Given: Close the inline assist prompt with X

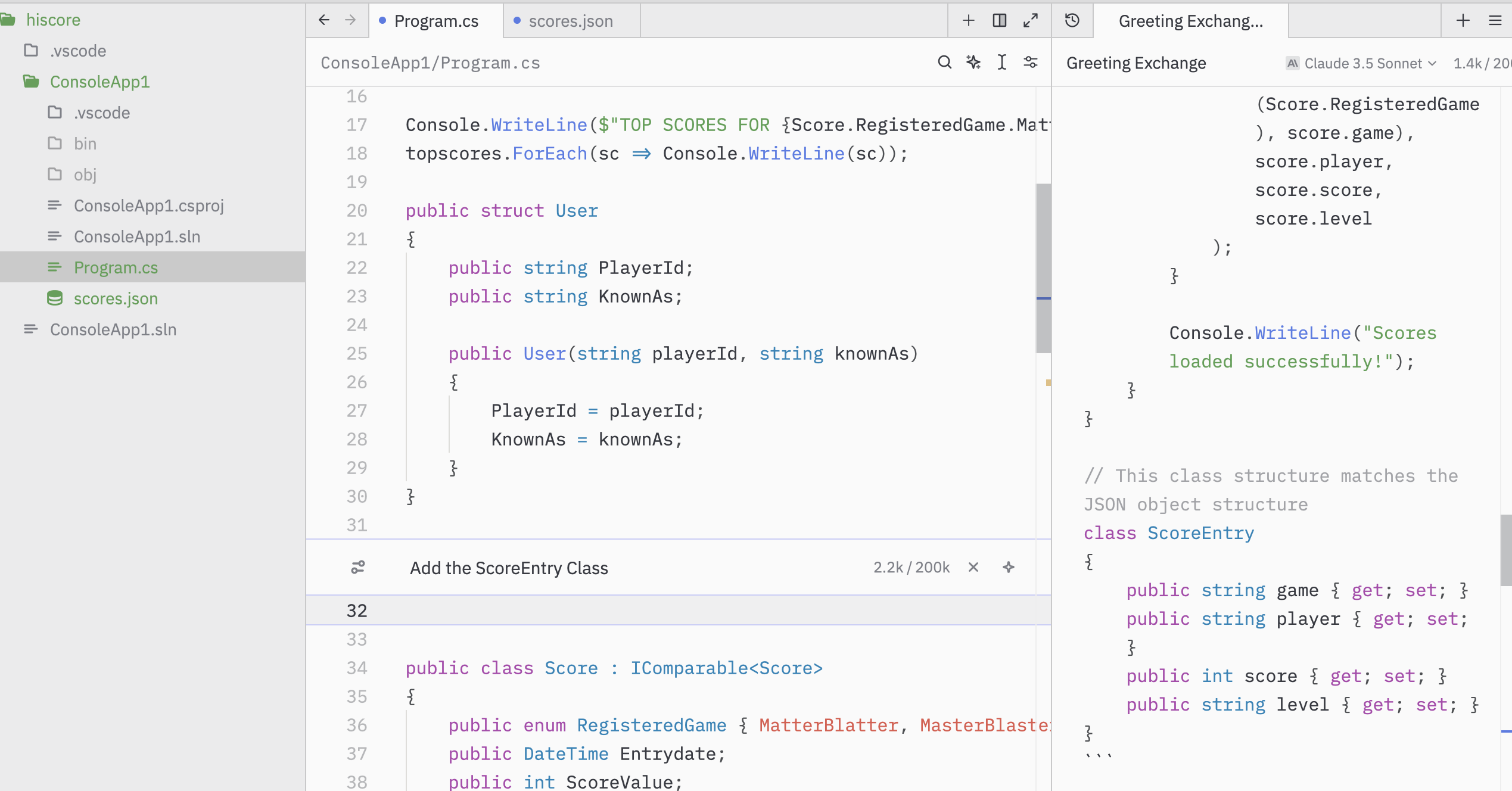Looking at the screenshot, I should [x=973, y=567].
